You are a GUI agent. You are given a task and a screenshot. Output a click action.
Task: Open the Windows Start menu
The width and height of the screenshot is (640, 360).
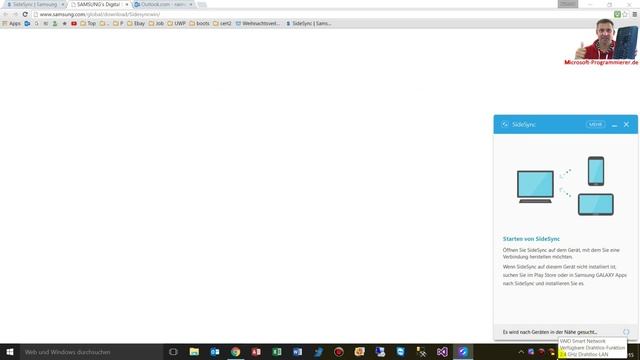pos(10,352)
